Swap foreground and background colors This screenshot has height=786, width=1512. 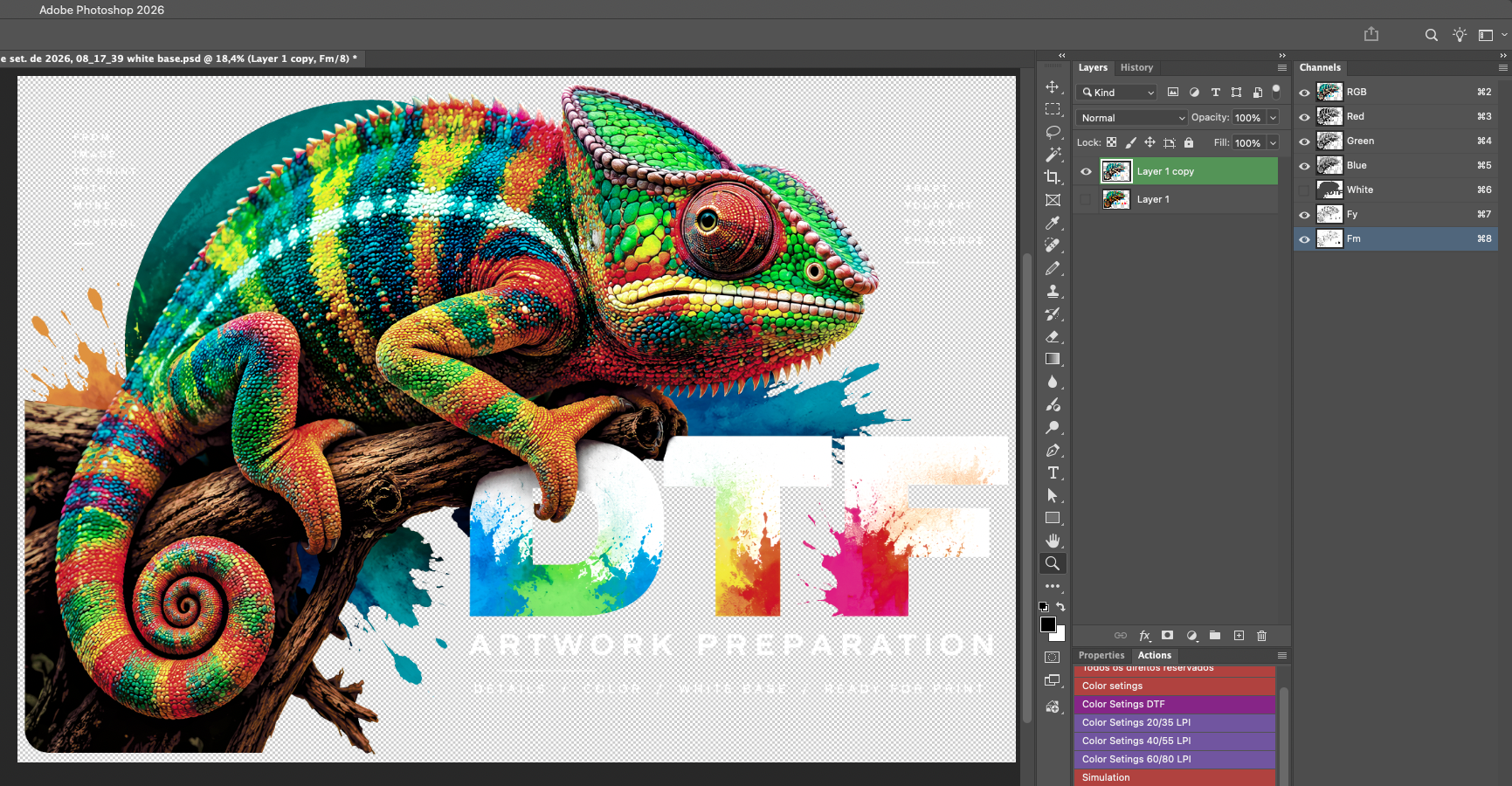(1060, 606)
